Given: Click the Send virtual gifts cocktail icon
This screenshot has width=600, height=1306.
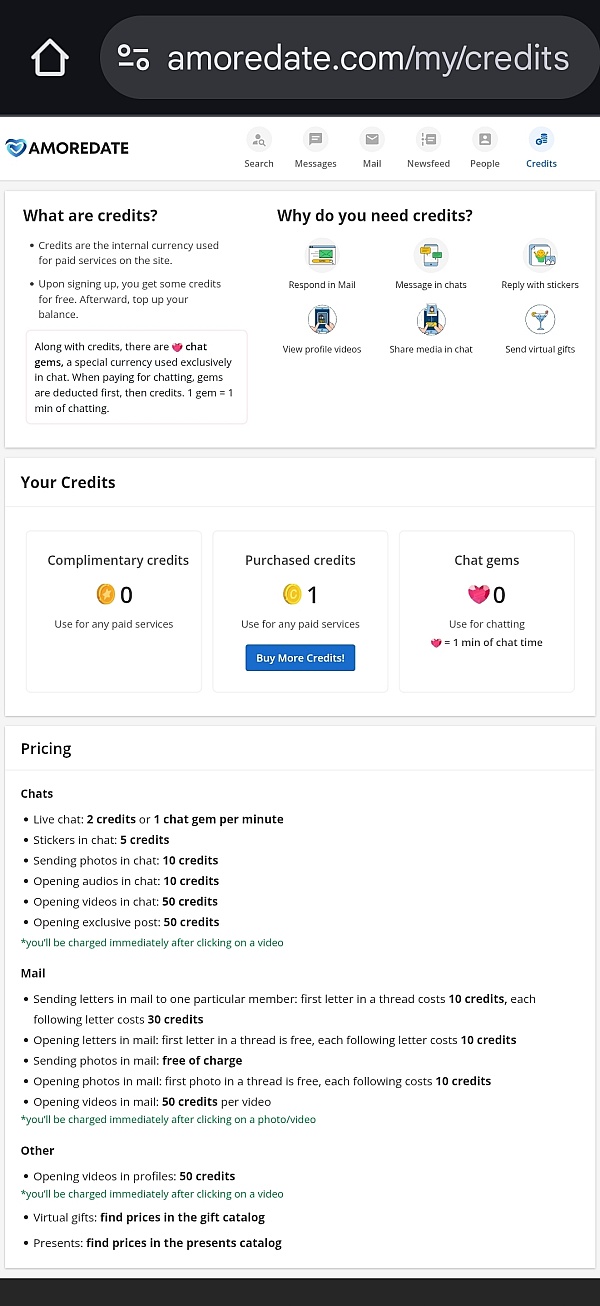Looking at the screenshot, I should click(x=540, y=320).
